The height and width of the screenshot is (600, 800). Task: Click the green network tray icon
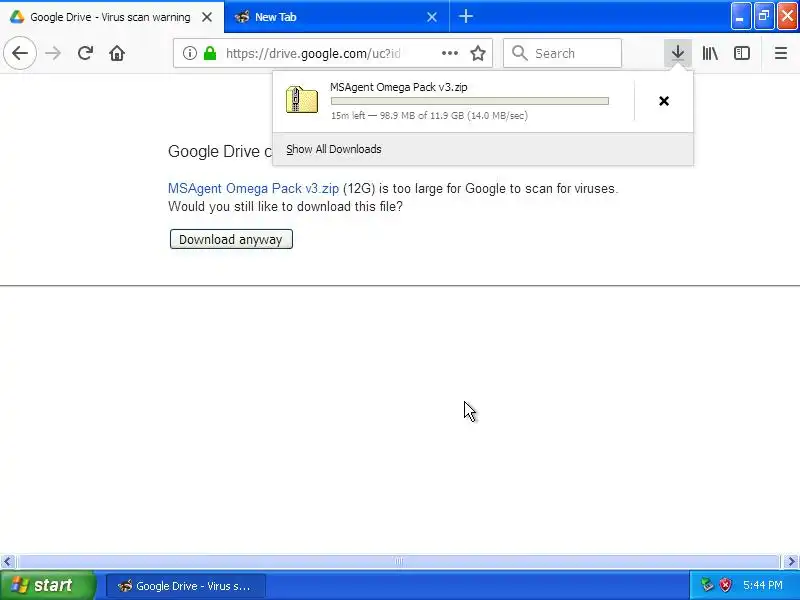click(707, 585)
